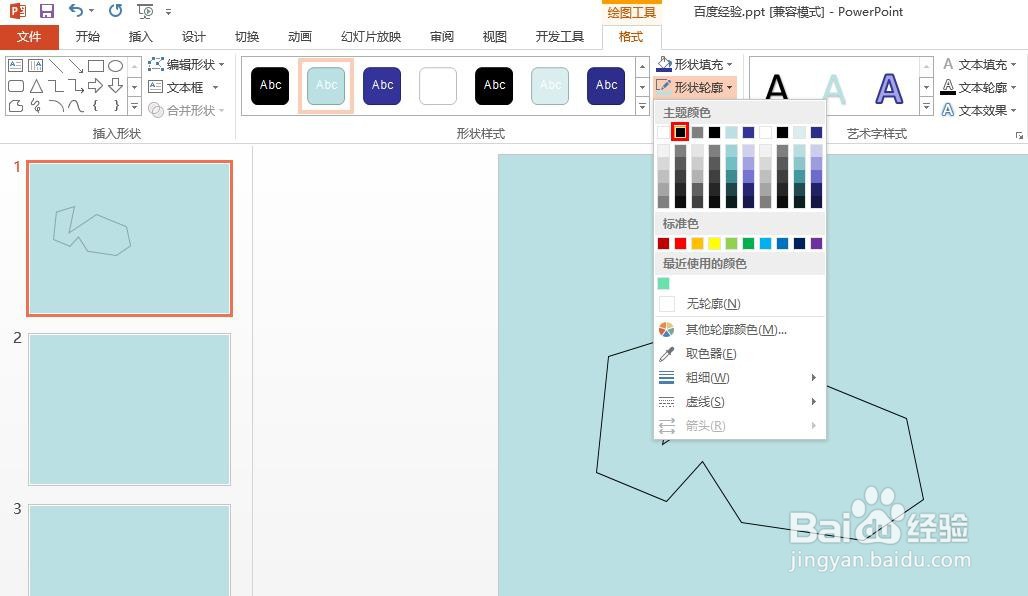
Task: Expand the shape styles gallery
Action: coord(642,106)
